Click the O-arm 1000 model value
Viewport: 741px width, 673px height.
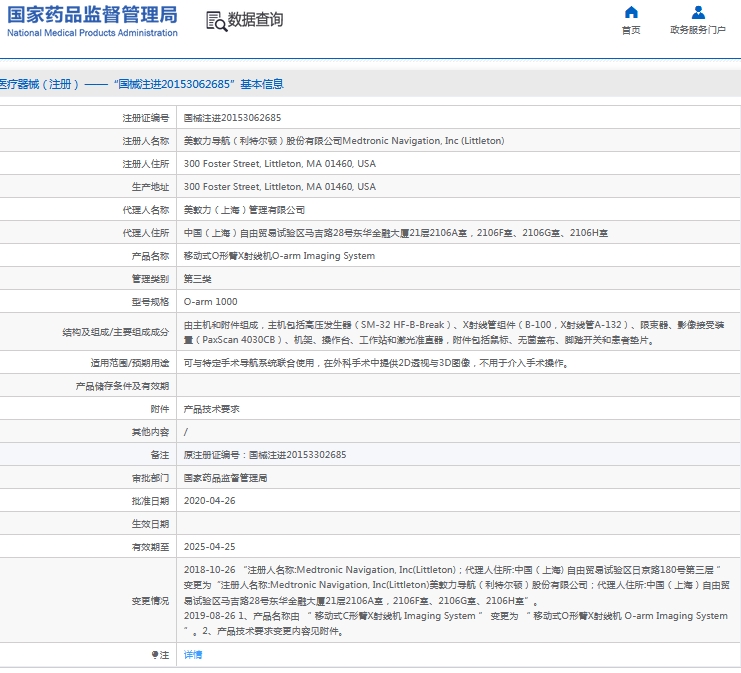click(x=210, y=302)
